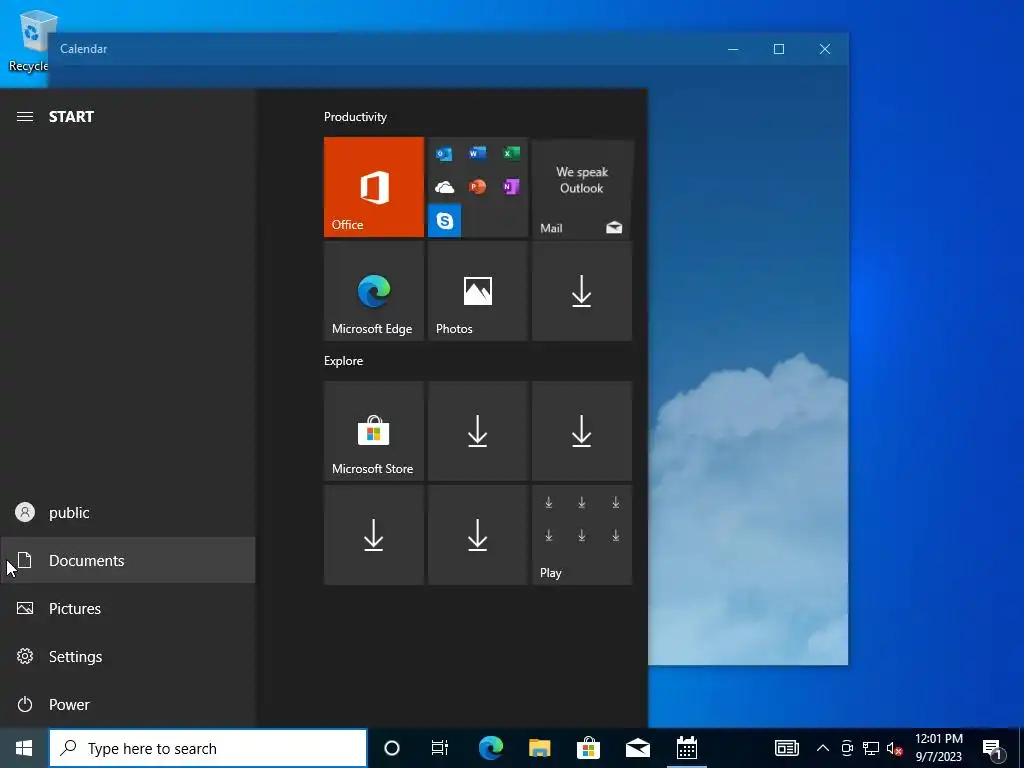Screen dimensions: 1024x768
Task: Maximize the Calendar window
Action: coord(779,49)
